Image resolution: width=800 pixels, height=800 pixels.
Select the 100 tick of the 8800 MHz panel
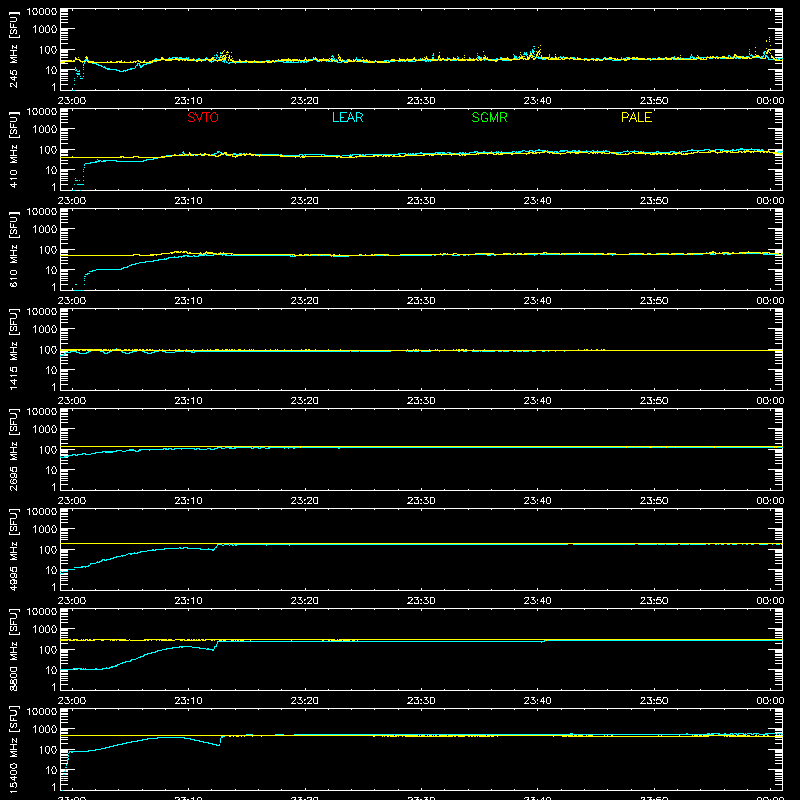[48, 650]
